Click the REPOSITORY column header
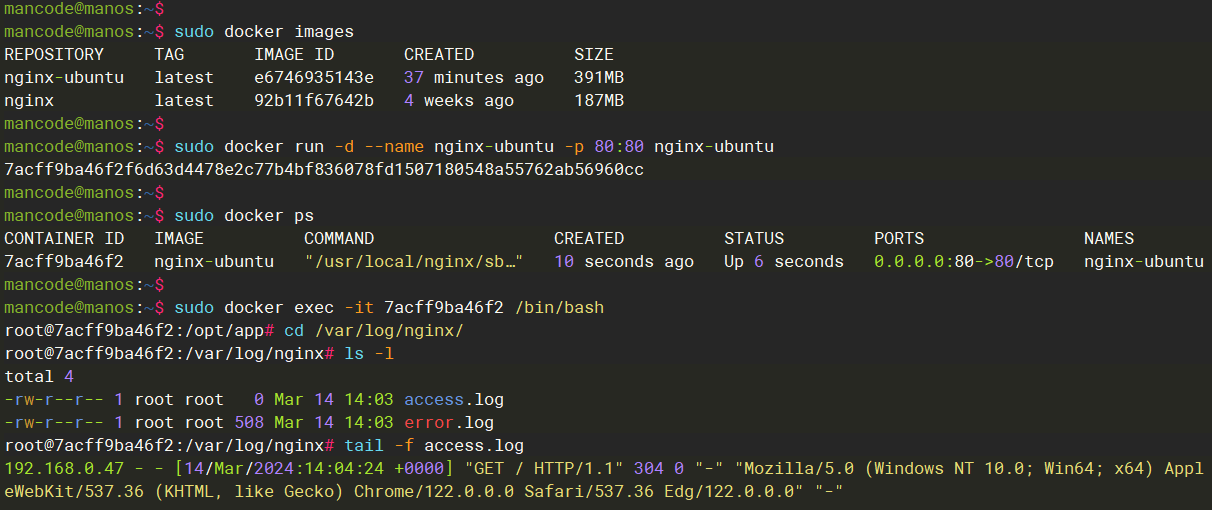The width and height of the screenshot is (1212, 510). click(54, 54)
